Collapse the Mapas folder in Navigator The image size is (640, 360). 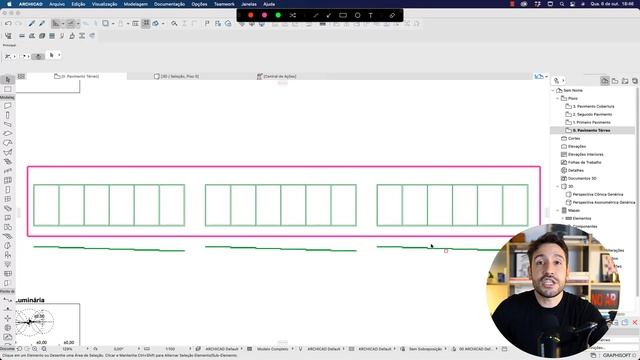tap(558, 211)
